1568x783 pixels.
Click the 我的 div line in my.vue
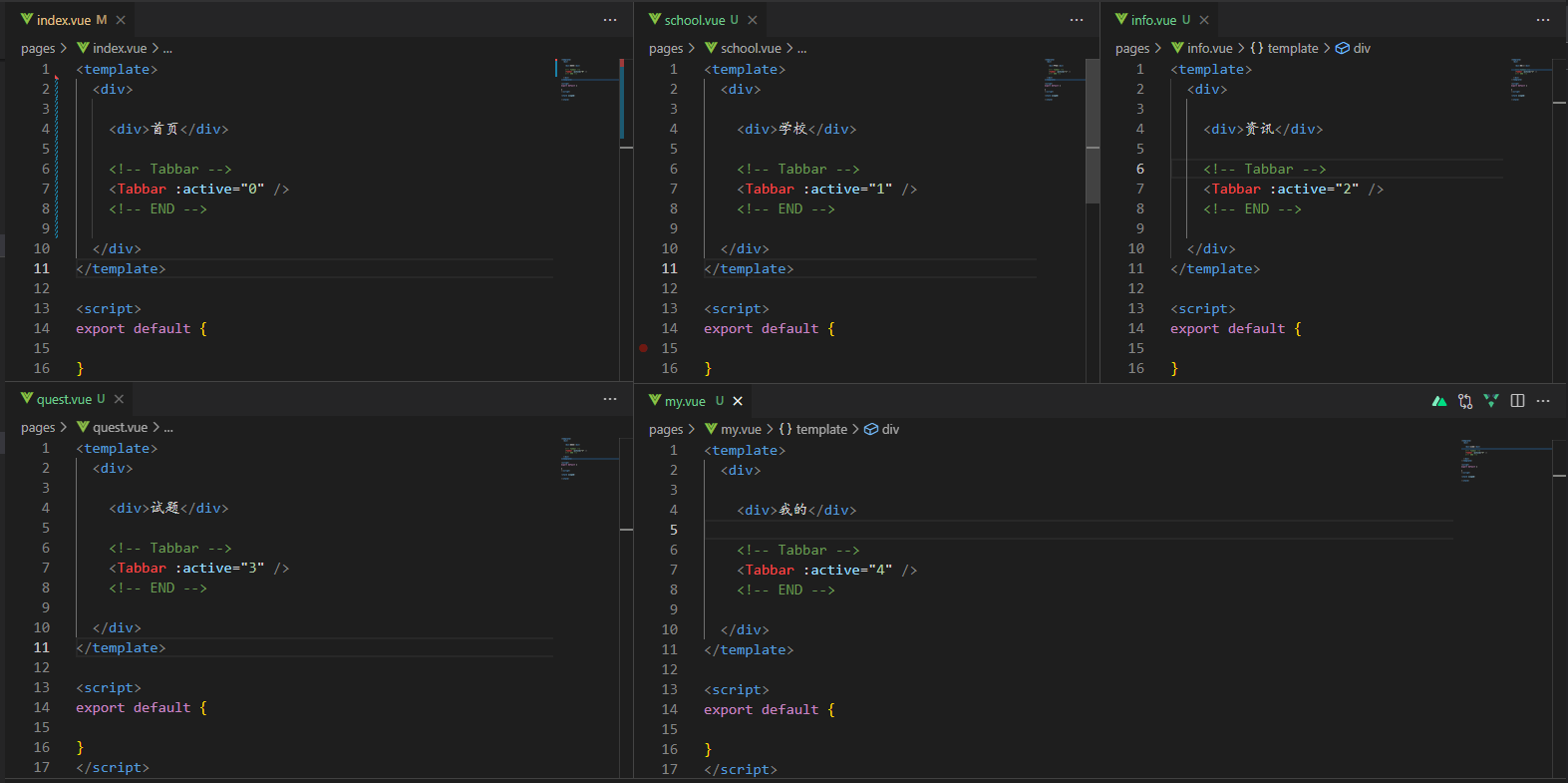point(796,510)
